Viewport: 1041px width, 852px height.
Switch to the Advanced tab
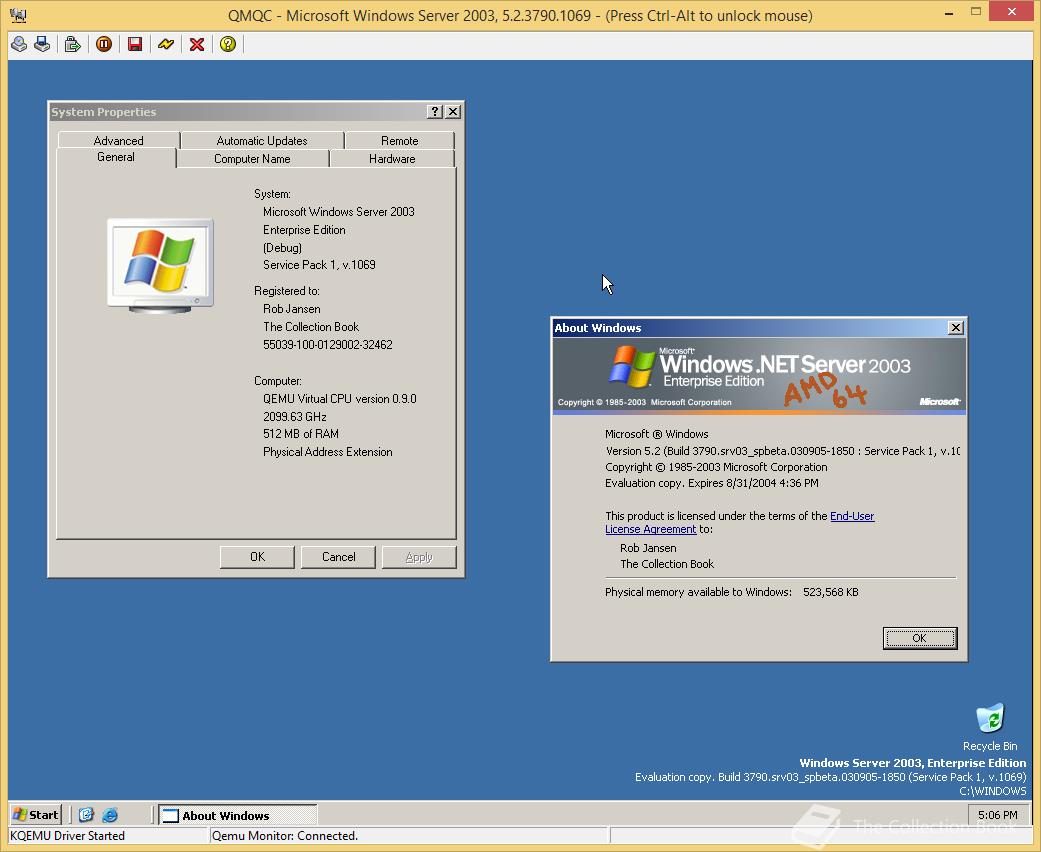tap(118, 140)
